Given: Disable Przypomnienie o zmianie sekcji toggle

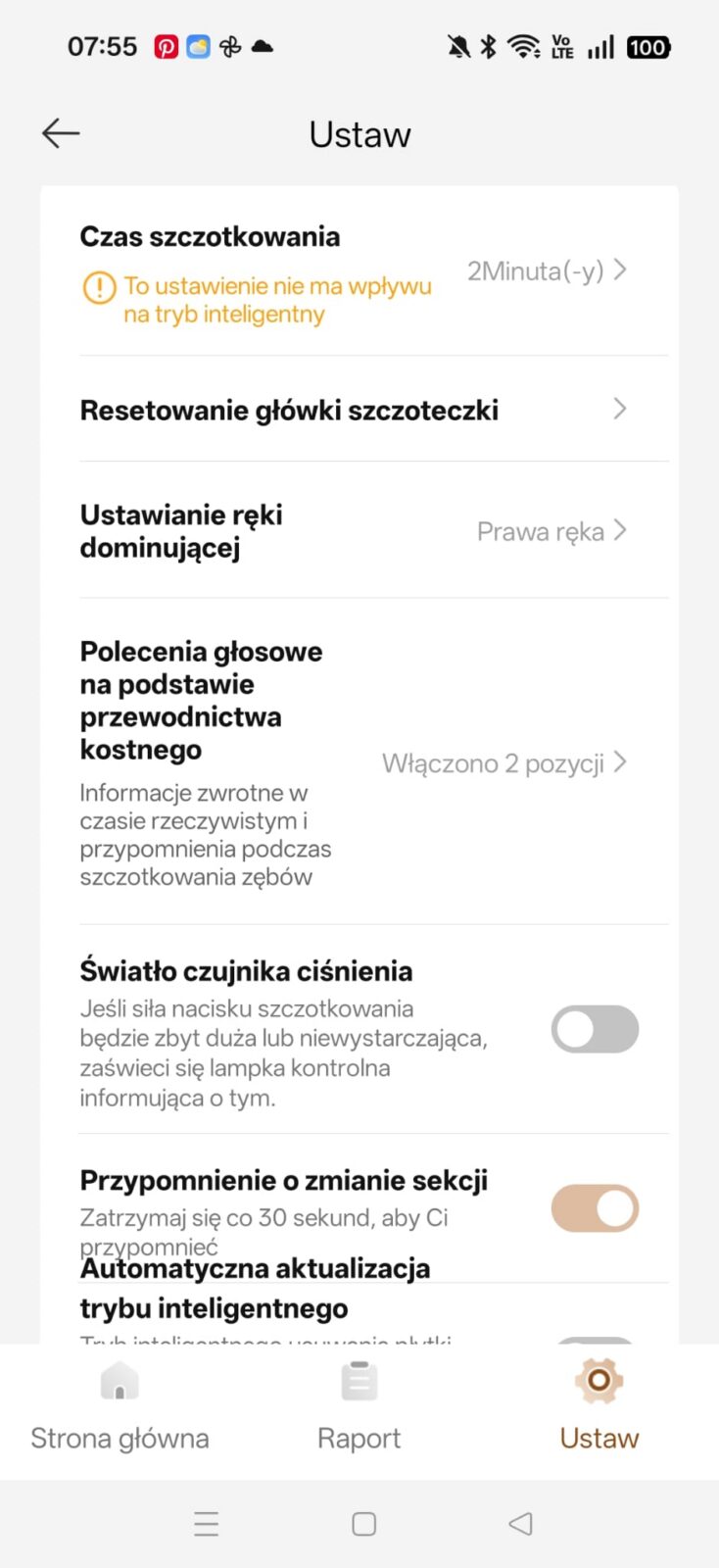Looking at the screenshot, I should point(595,1208).
